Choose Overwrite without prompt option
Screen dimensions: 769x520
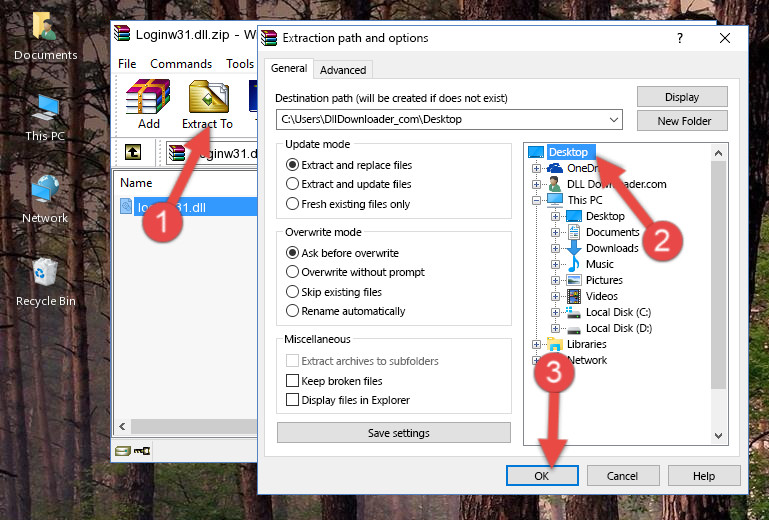point(293,272)
